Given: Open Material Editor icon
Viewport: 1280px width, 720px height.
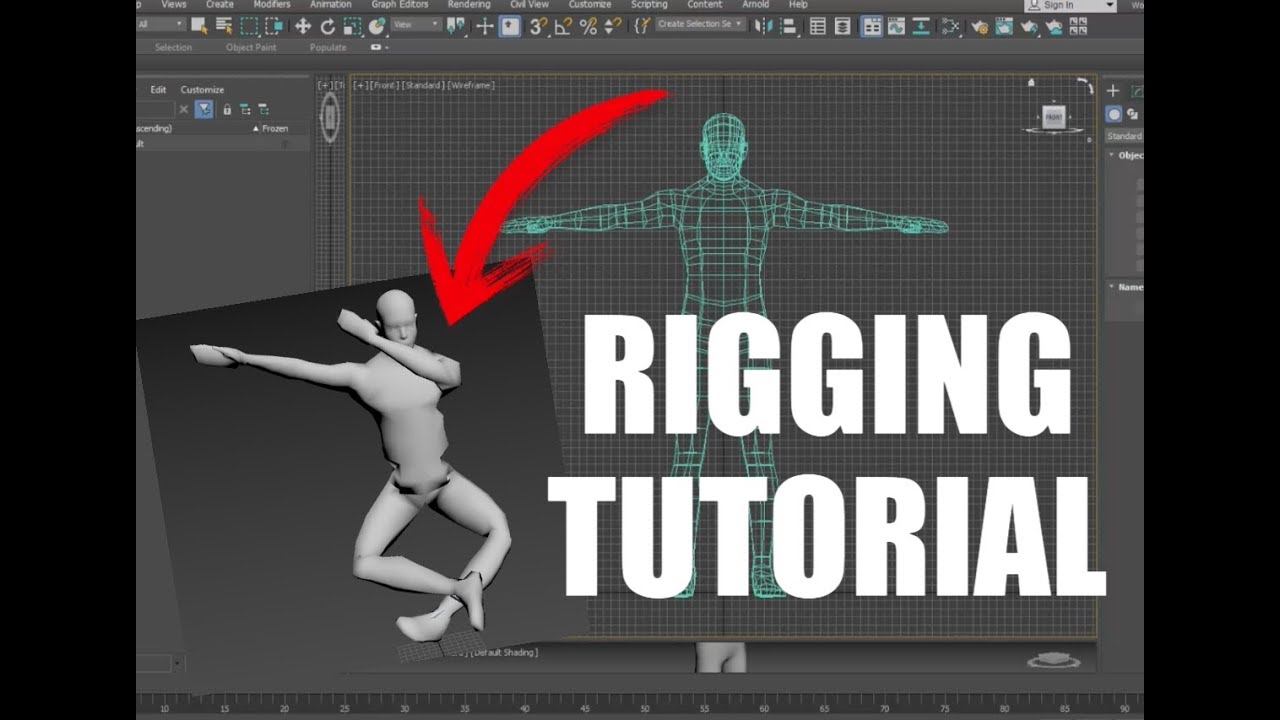Looking at the screenshot, I should coord(951,26).
